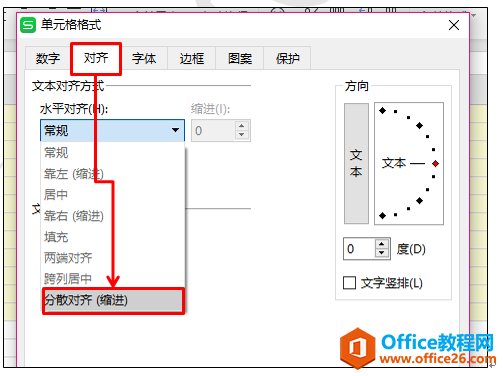Click the WPS green S logo icon
Image resolution: width=503 pixels, height=376 pixels.
pyautogui.click(x=28, y=25)
